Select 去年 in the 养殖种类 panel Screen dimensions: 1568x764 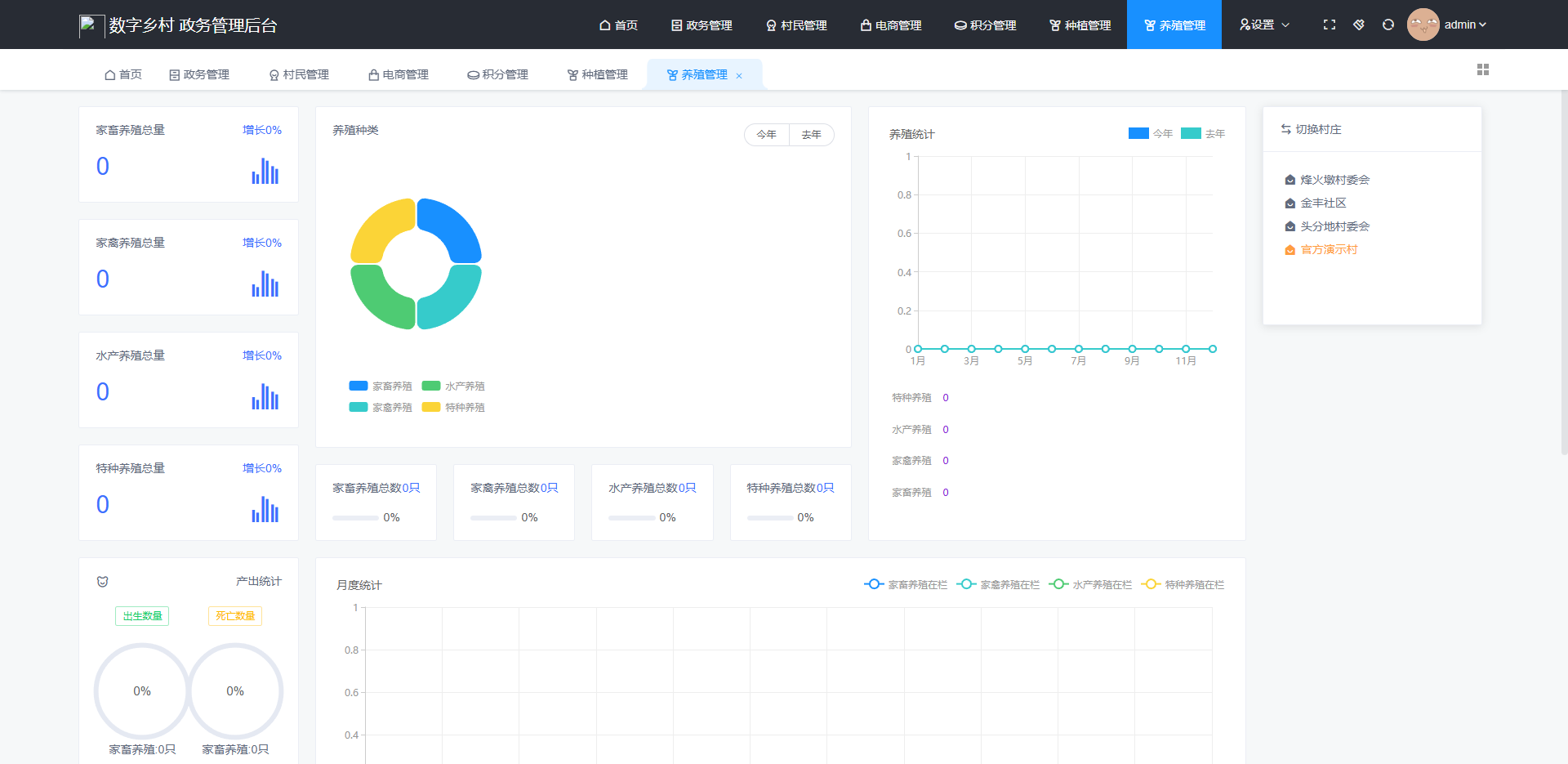(811, 134)
